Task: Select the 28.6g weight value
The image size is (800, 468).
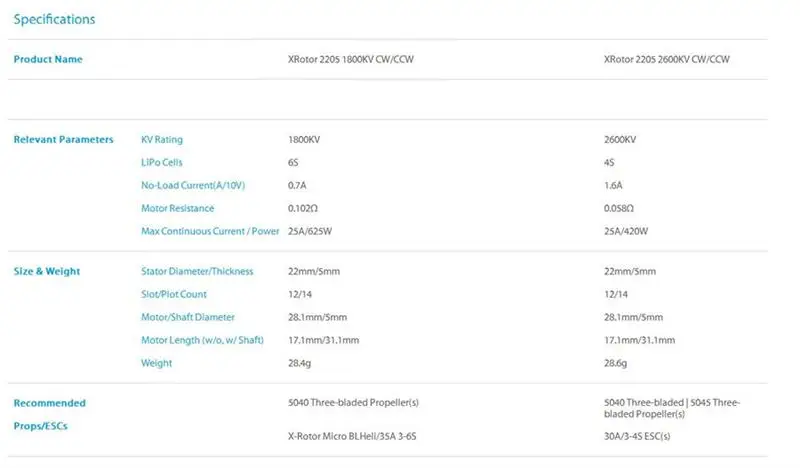Action: coord(616,363)
